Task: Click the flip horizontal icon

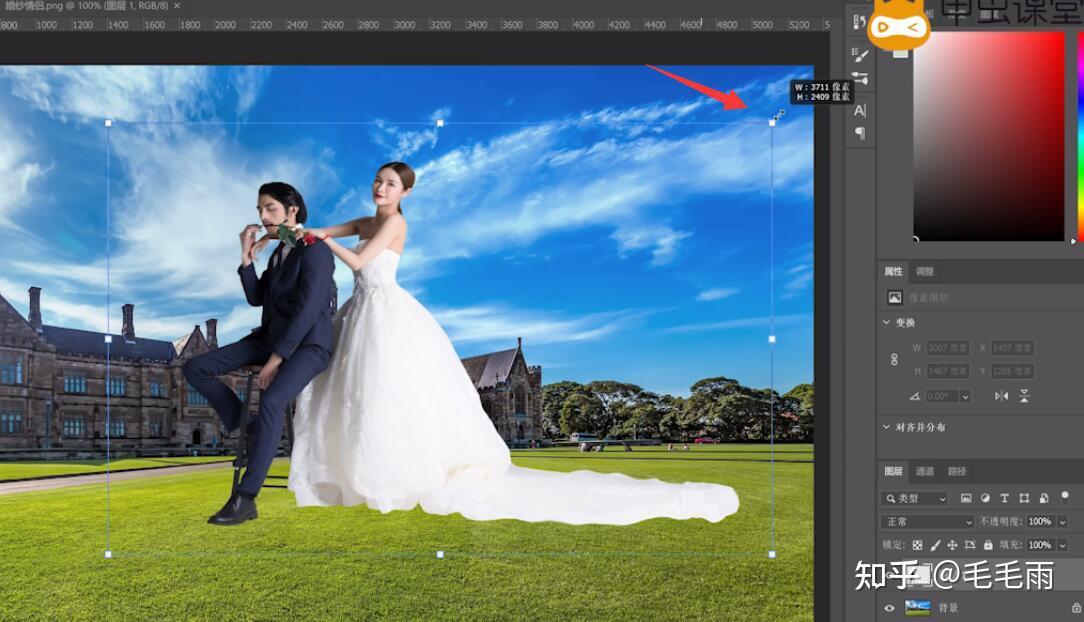Action: tap(1001, 396)
